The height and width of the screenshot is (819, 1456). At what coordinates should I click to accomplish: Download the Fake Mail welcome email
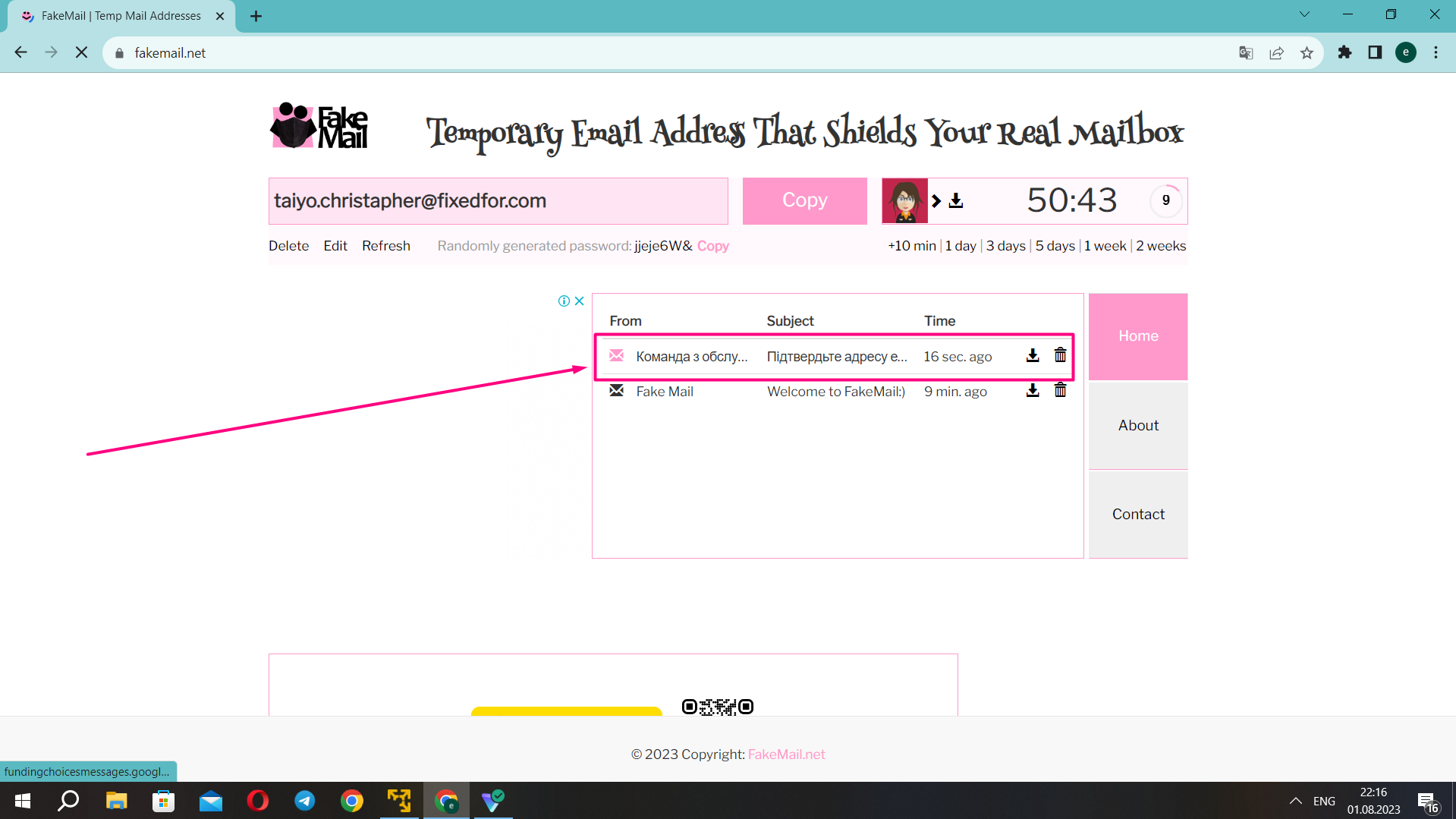click(1032, 391)
